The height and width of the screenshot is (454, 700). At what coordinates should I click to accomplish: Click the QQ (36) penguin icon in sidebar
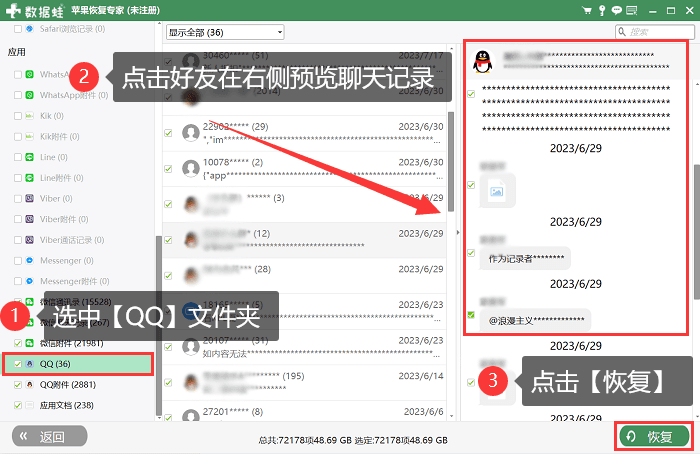click(29, 364)
